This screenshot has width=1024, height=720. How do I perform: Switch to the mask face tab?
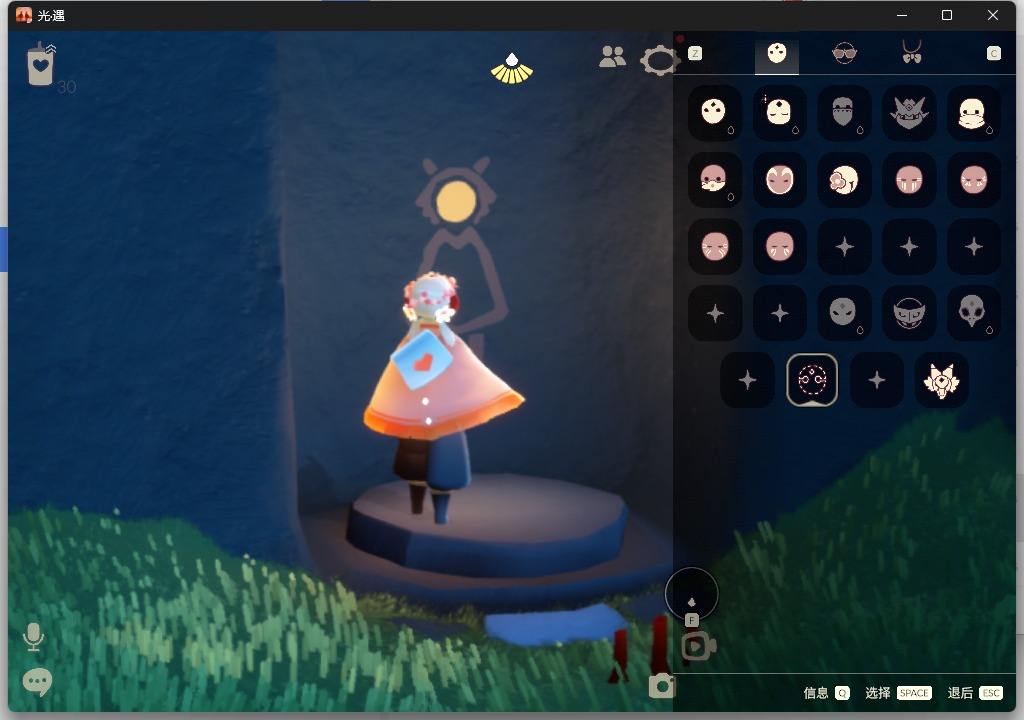point(776,54)
